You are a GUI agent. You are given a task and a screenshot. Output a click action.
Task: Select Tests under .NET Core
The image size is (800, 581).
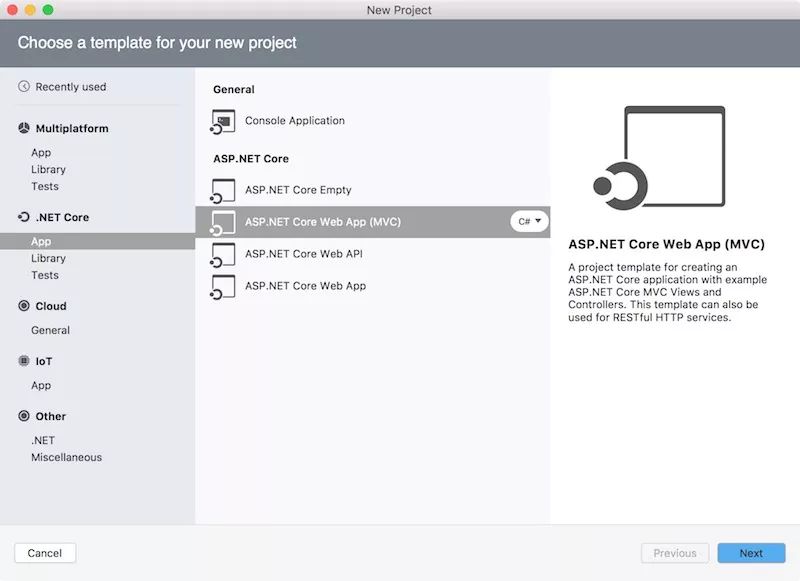point(44,275)
